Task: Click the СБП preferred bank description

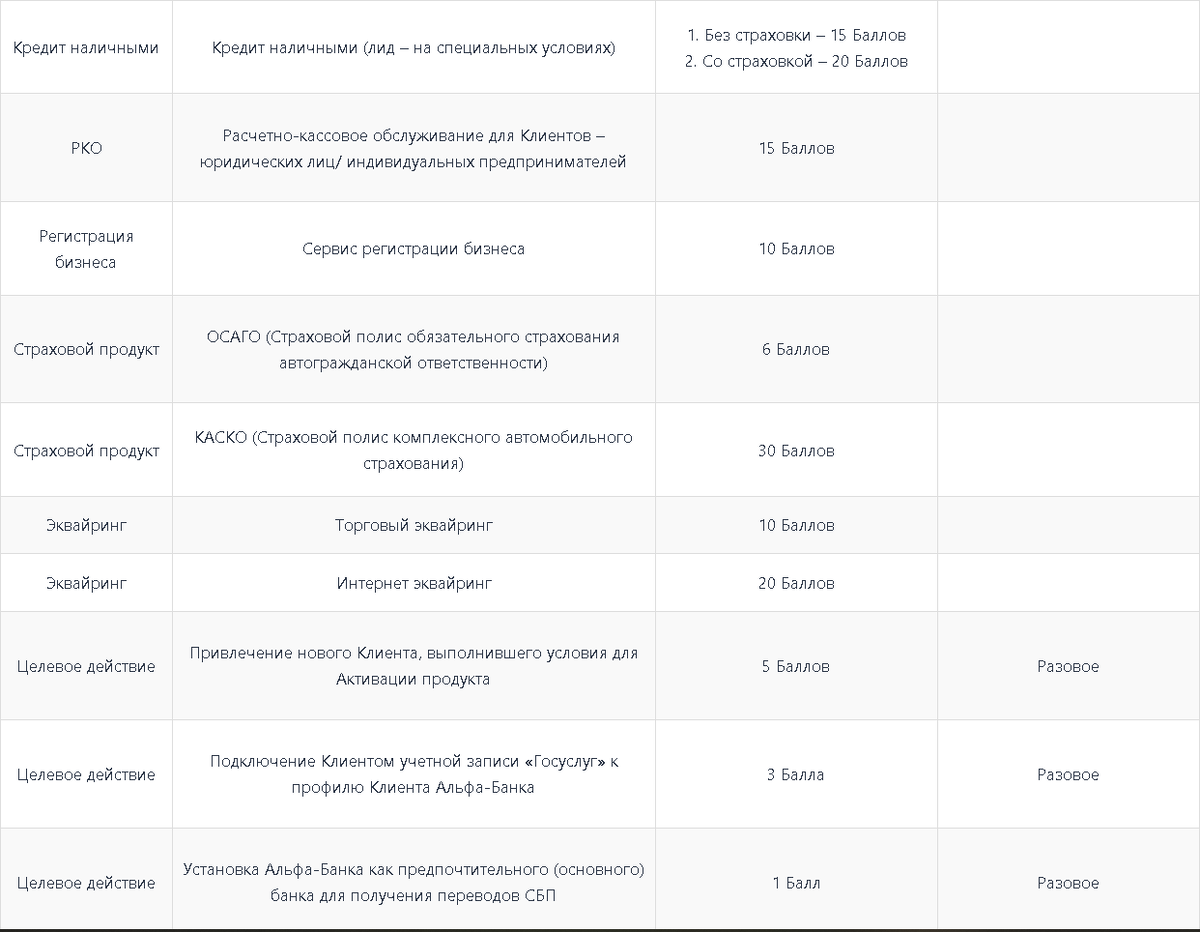Action: (414, 883)
